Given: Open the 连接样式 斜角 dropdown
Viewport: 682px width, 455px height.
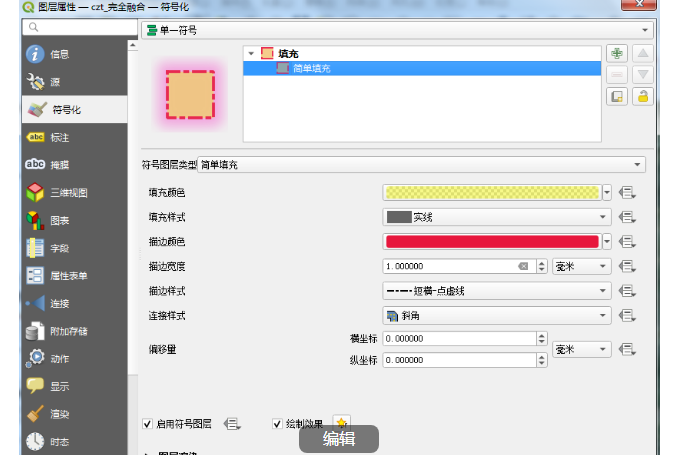Looking at the screenshot, I should coord(497,315).
